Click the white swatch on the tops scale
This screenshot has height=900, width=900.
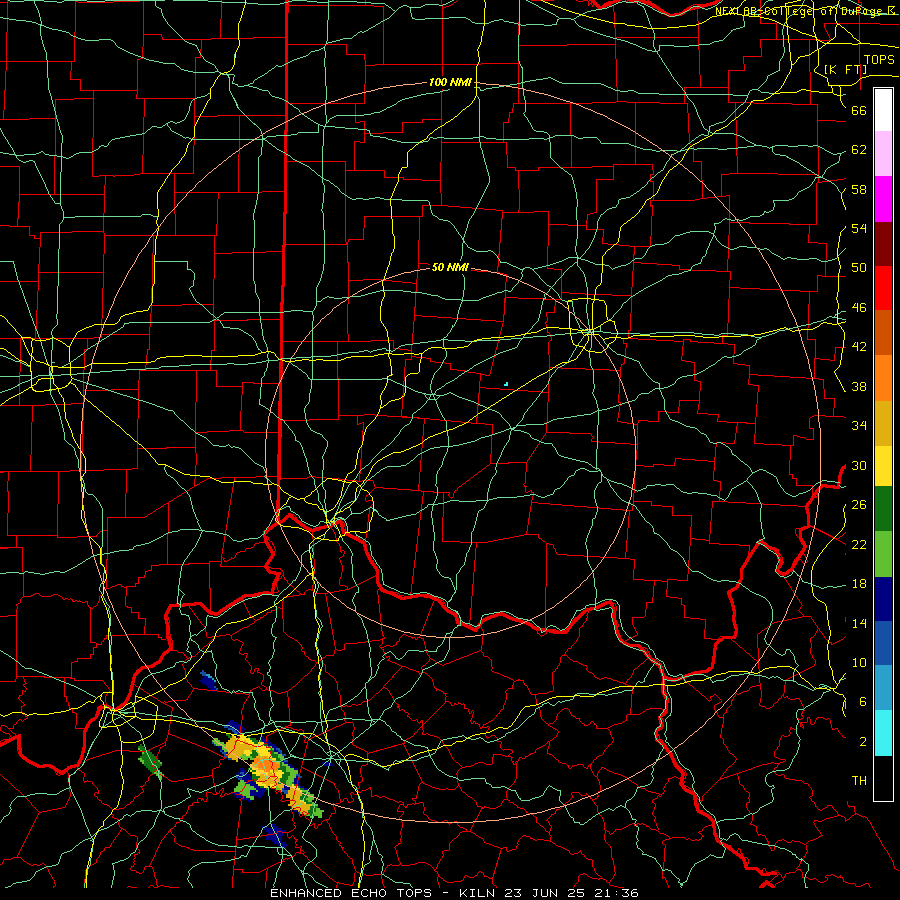click(883, 110)
